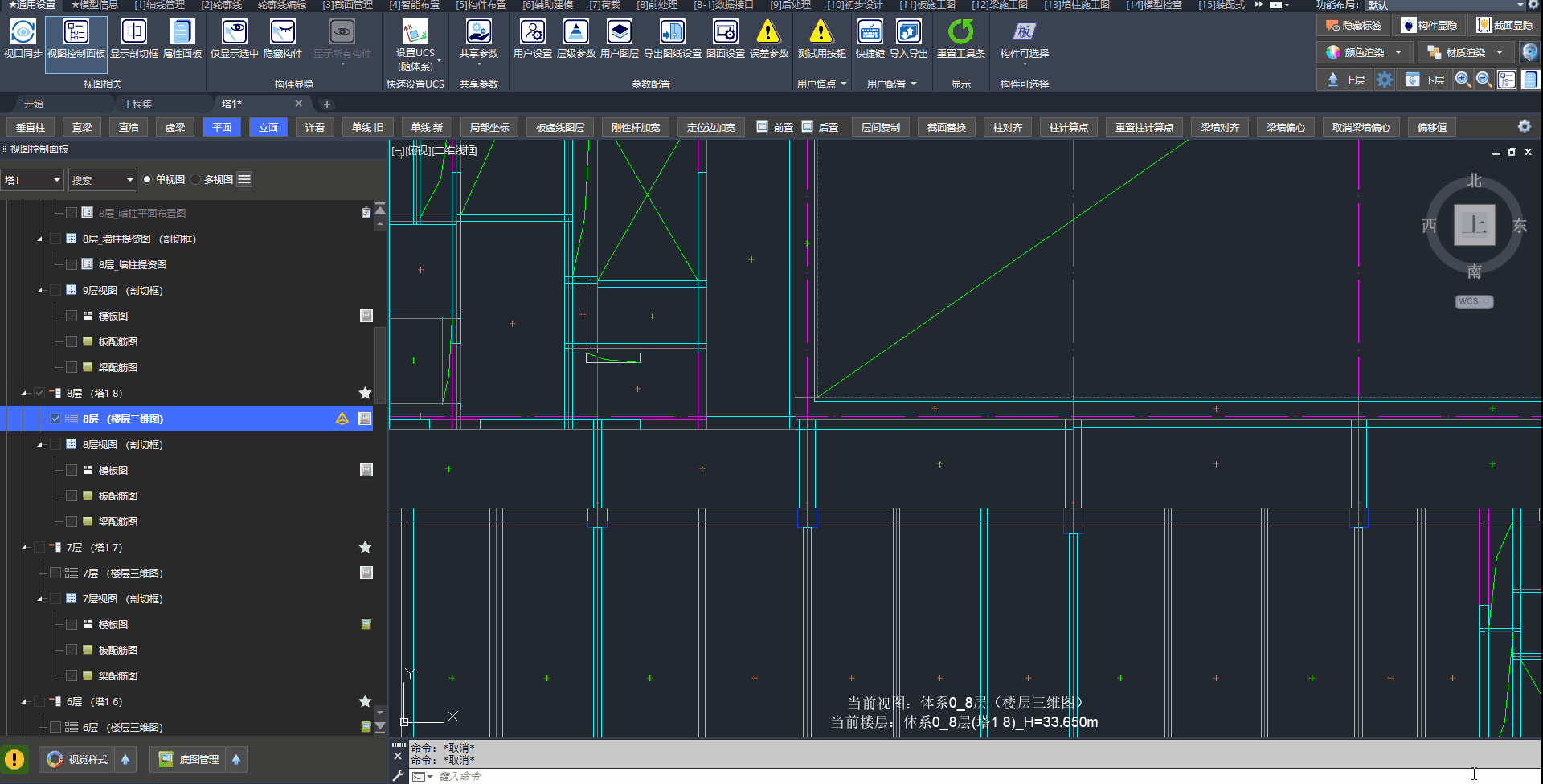
Task: Click the 误差参数 warning icon
Action: 768,33
